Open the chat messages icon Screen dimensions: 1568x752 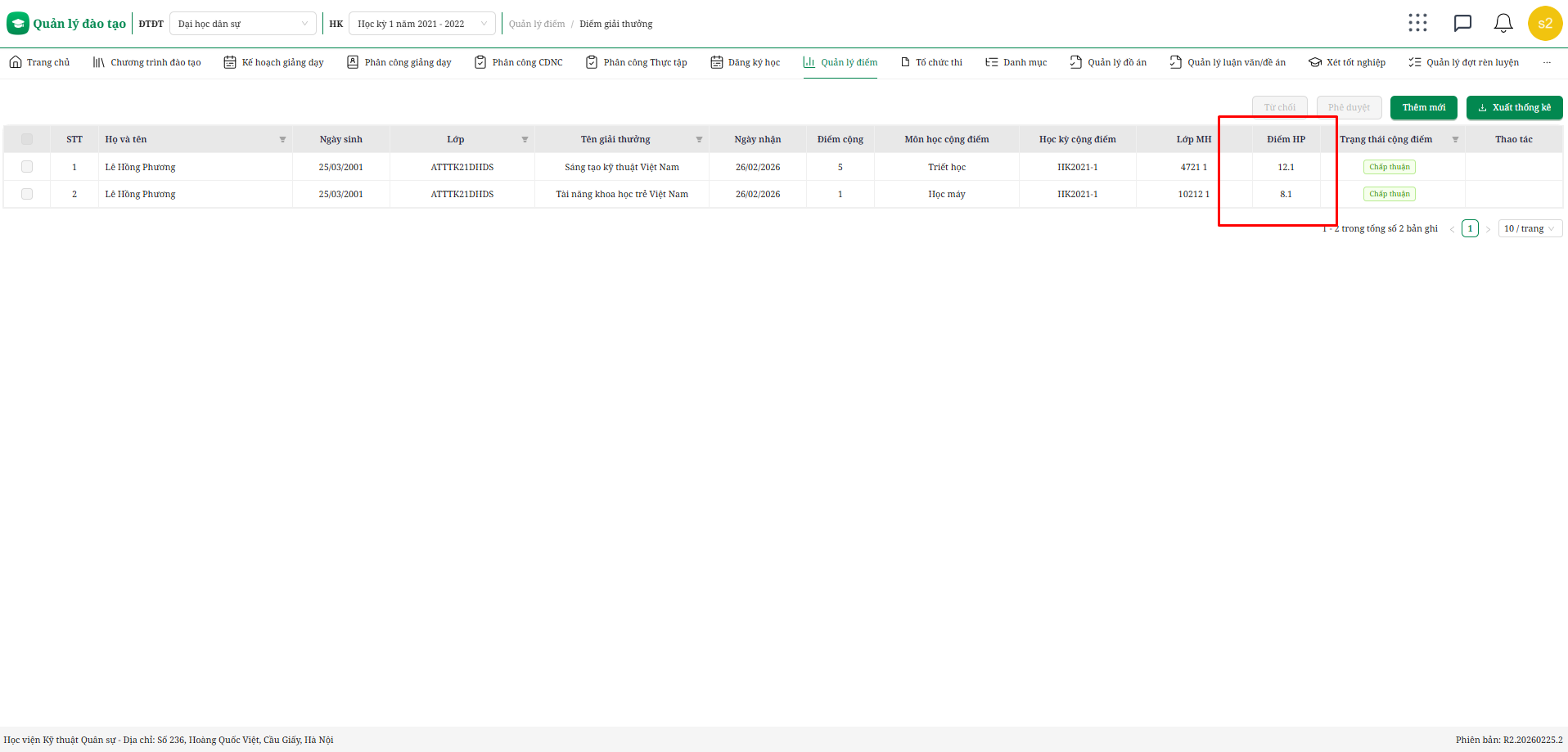(1462, 23)
